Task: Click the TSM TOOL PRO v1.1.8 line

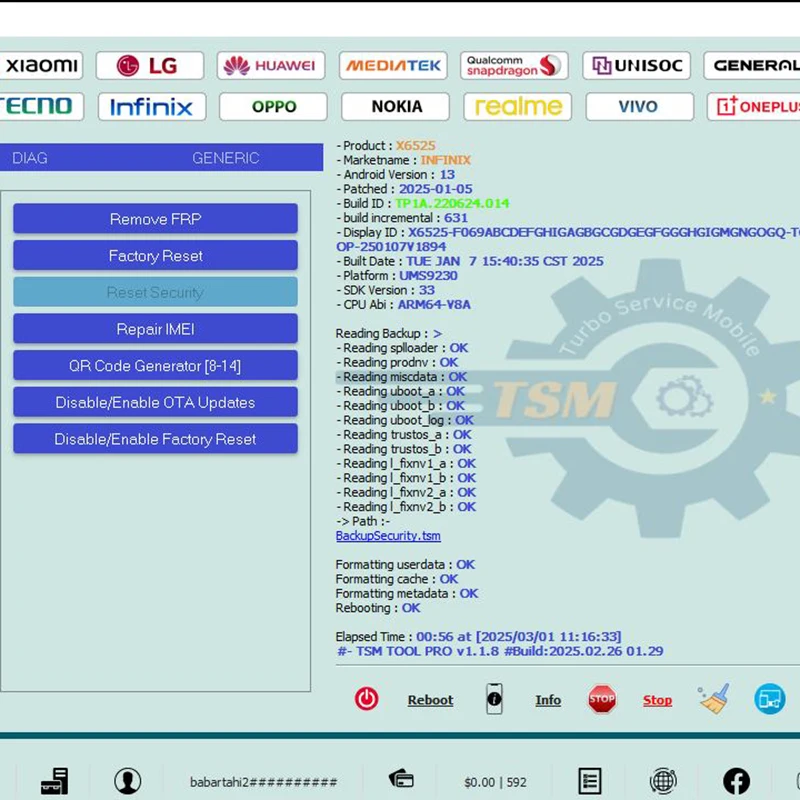Action: click(x=500, y=651)
